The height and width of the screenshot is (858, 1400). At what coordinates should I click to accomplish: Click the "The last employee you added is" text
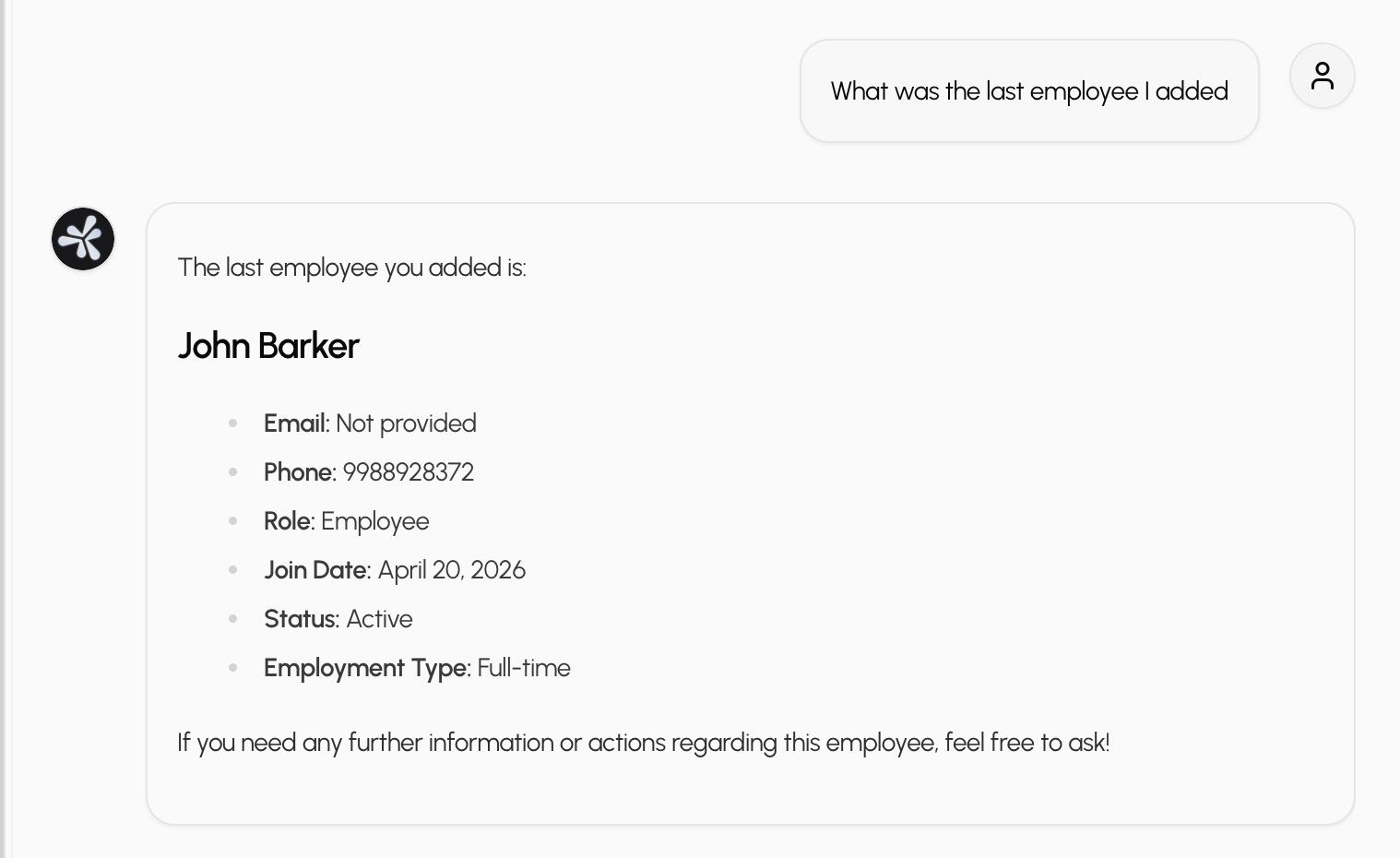[x=351, y=268]
